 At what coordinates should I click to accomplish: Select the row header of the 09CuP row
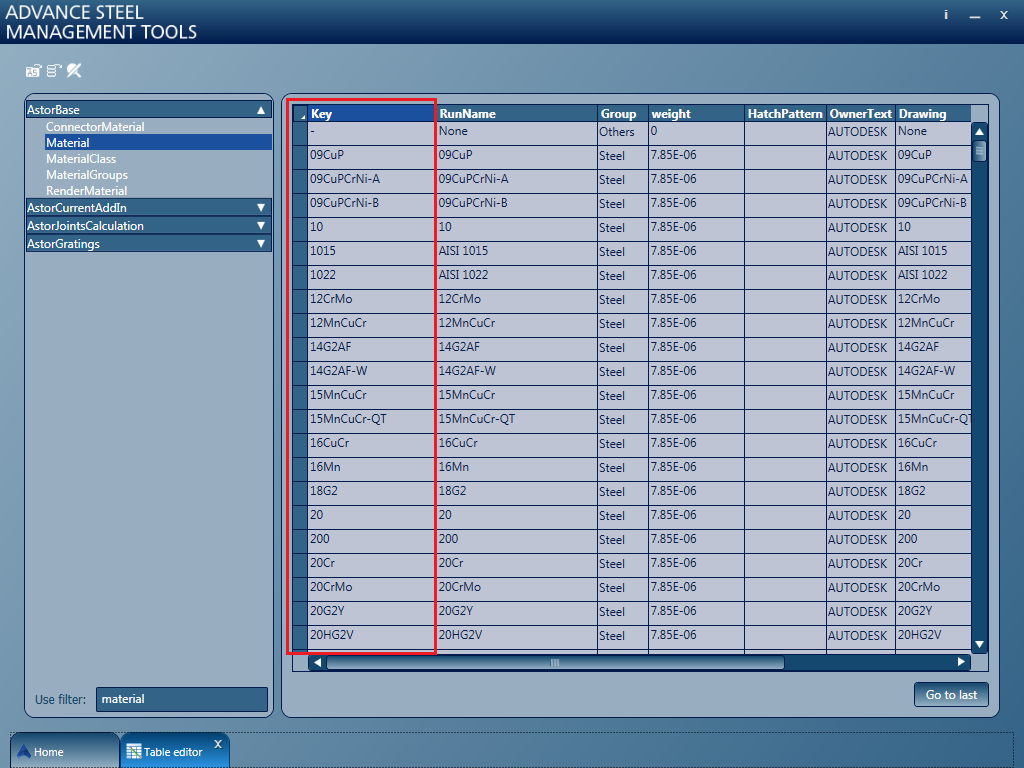[x=300, y=157]
